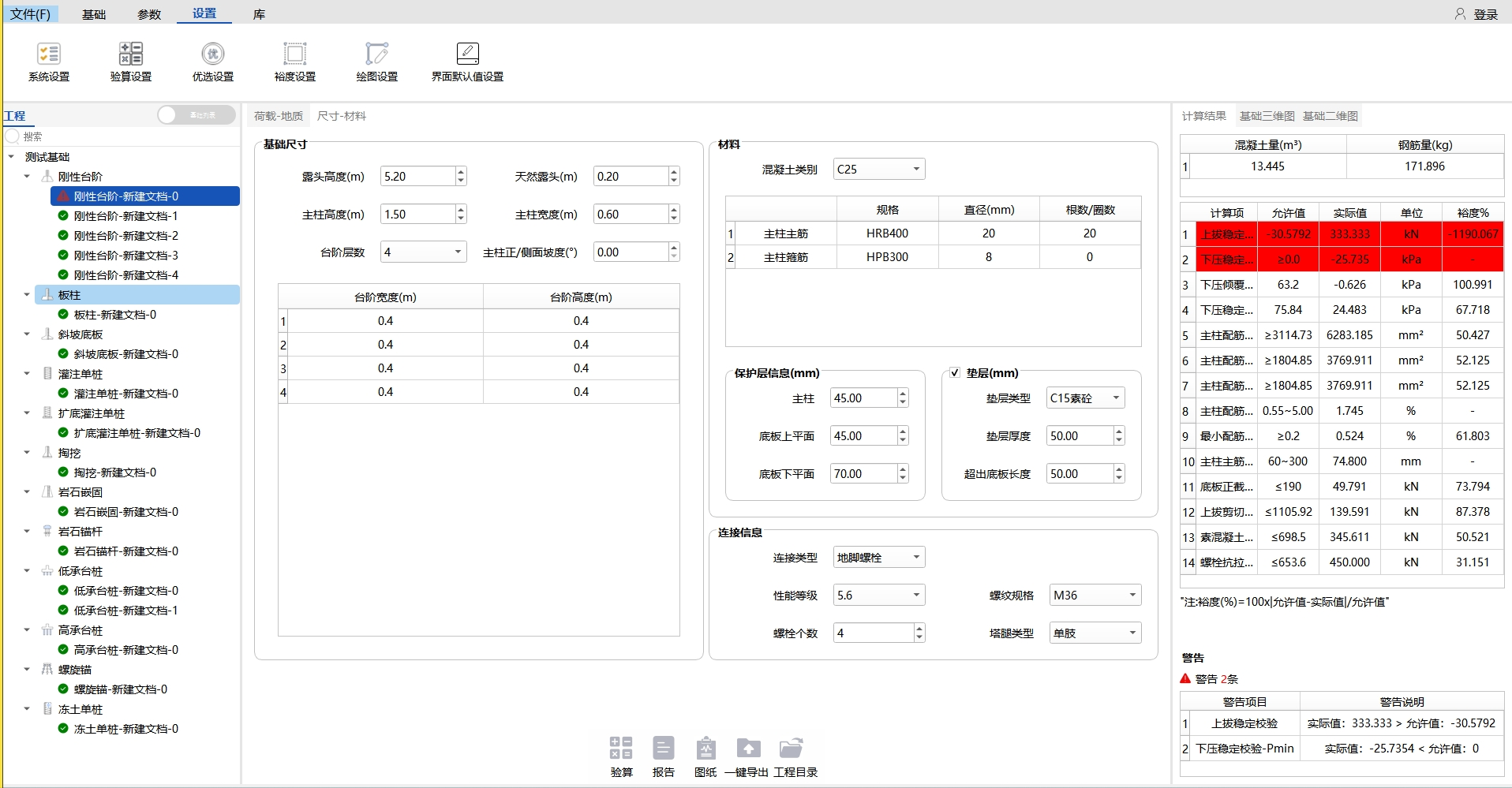Open the 基础三维图 tab
Image resolution: width=1512 pixels, height=788 pixels.
point(1267,116)
